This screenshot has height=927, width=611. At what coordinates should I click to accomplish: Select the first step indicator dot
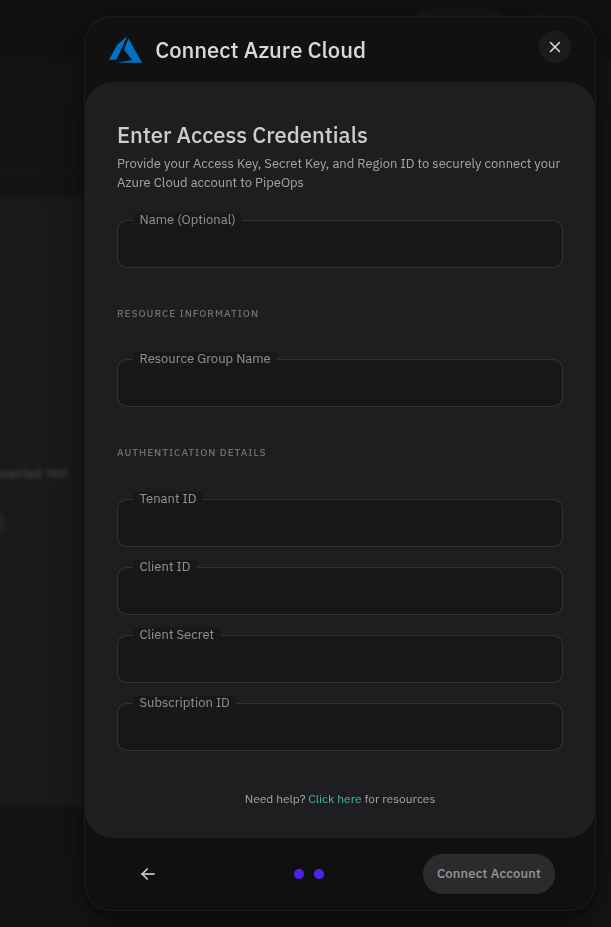pyautogui.click(x=299, y=874)
